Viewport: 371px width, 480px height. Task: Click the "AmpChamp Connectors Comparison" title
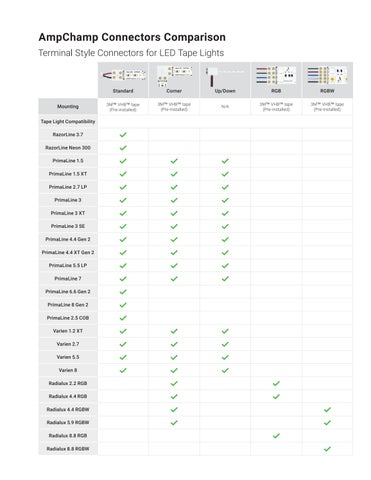tap(132, 37)
